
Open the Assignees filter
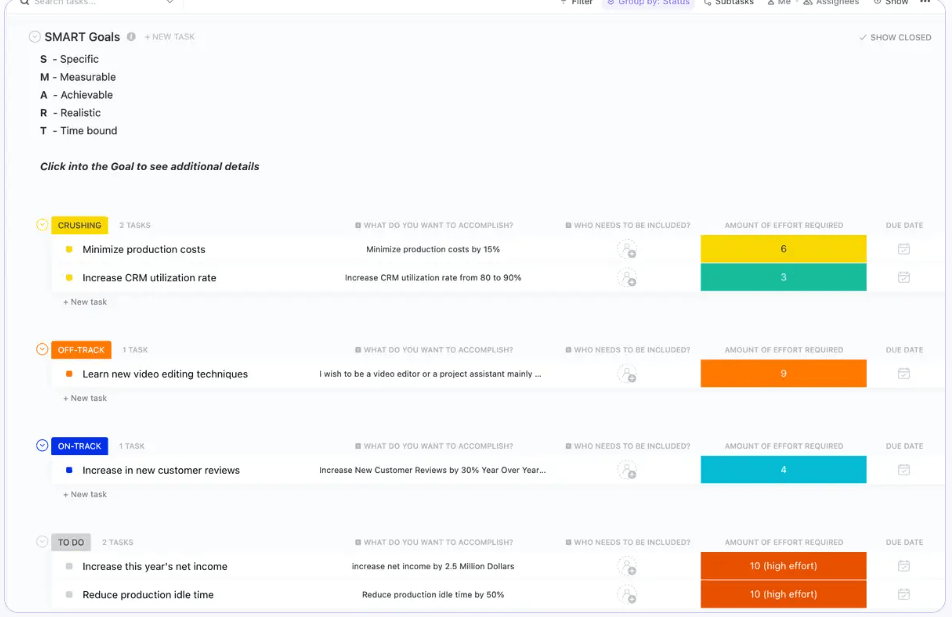[831, 2]
